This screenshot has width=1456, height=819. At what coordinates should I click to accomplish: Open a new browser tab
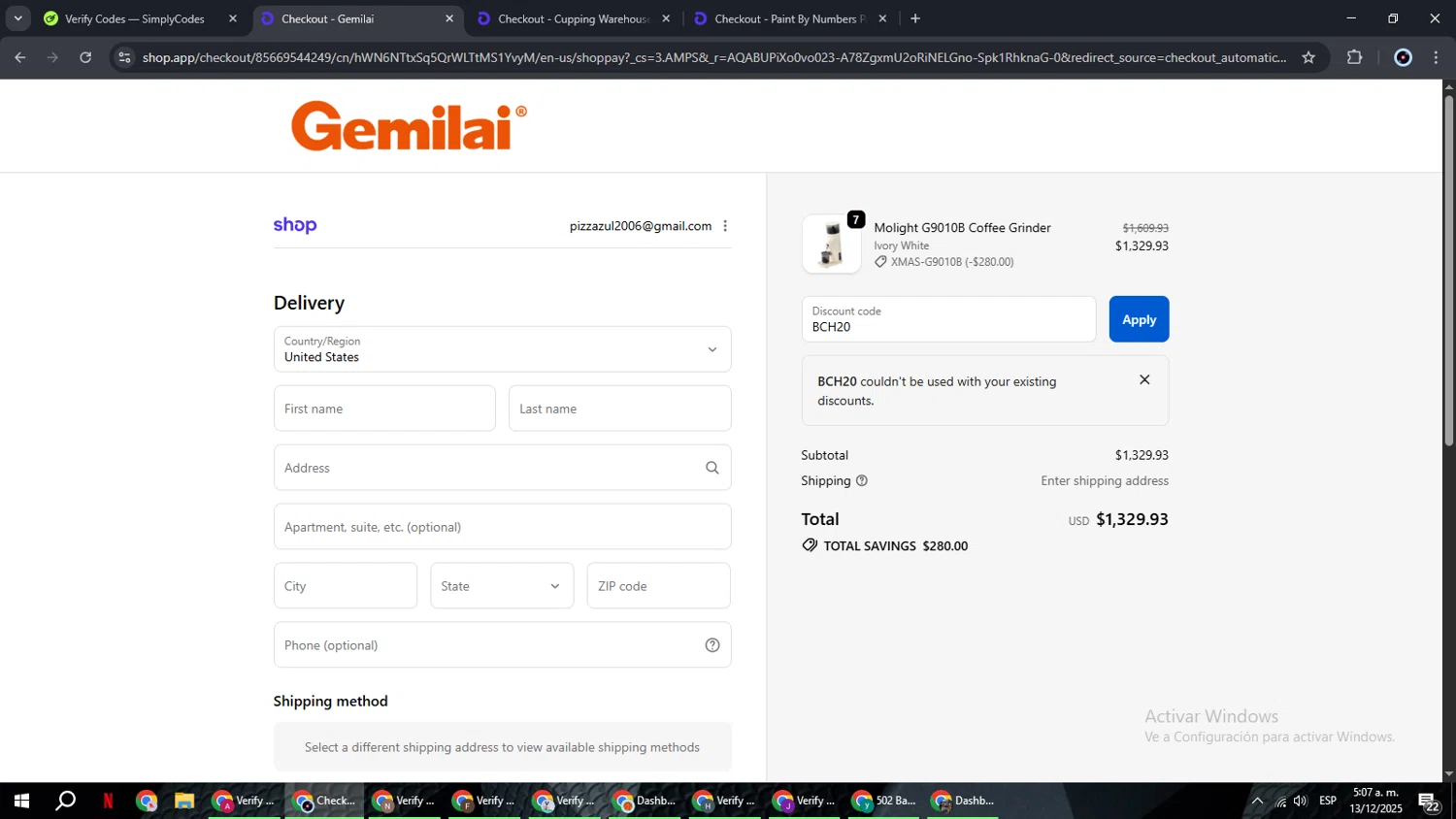(915, 18)
